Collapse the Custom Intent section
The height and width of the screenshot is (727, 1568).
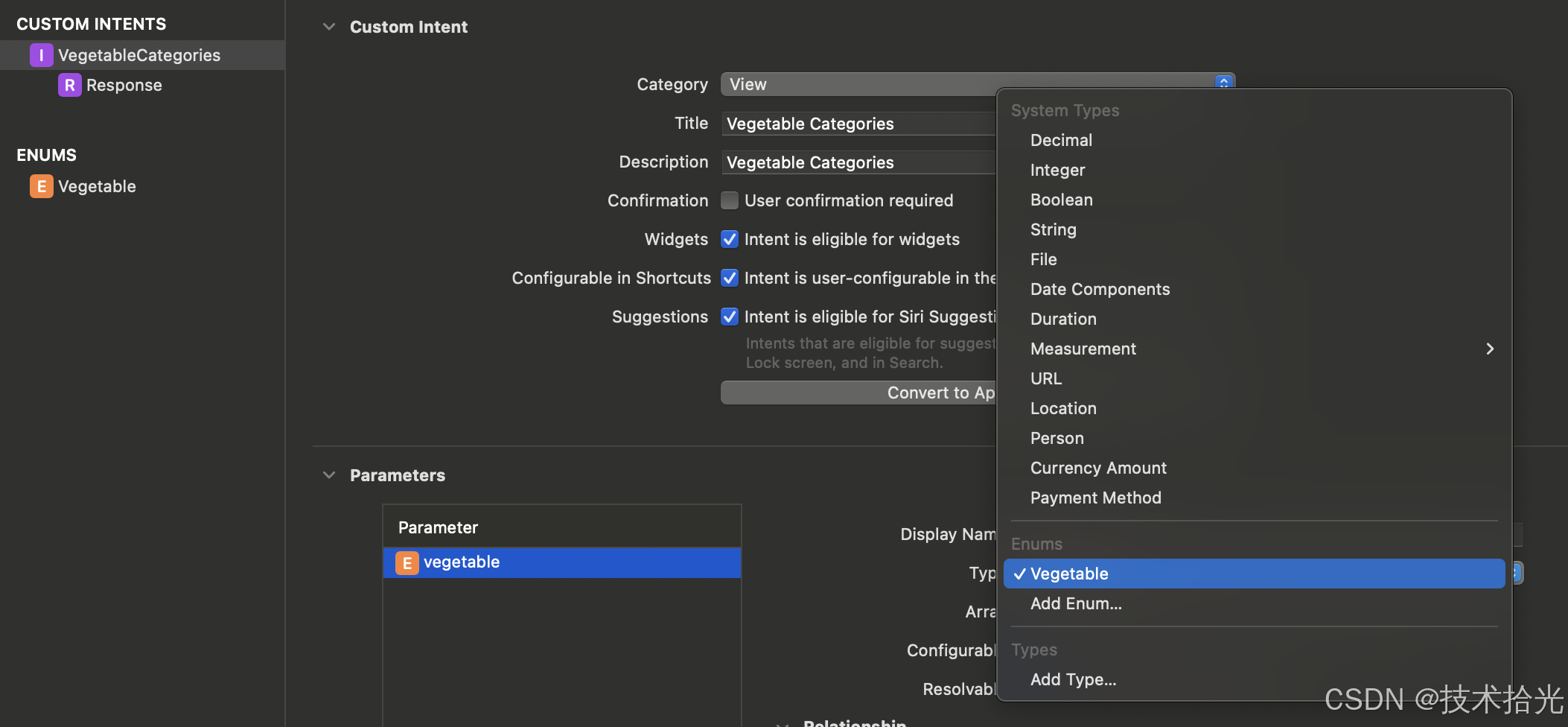(328, 27)
